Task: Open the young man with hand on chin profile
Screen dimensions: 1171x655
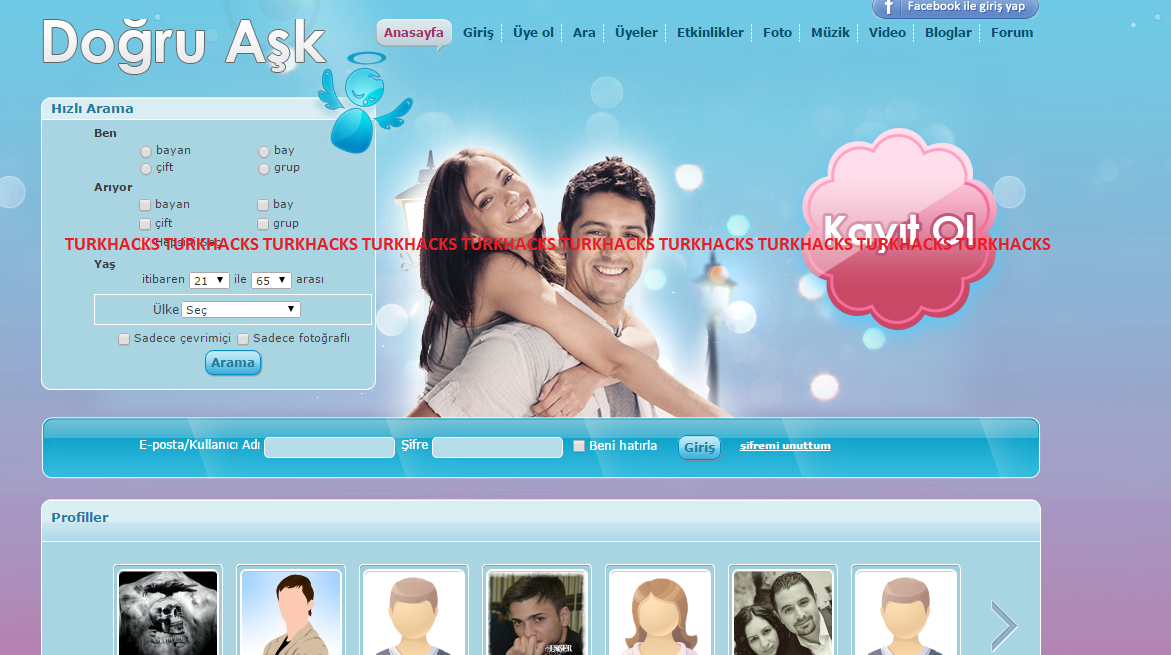Action: pos(537,612)
